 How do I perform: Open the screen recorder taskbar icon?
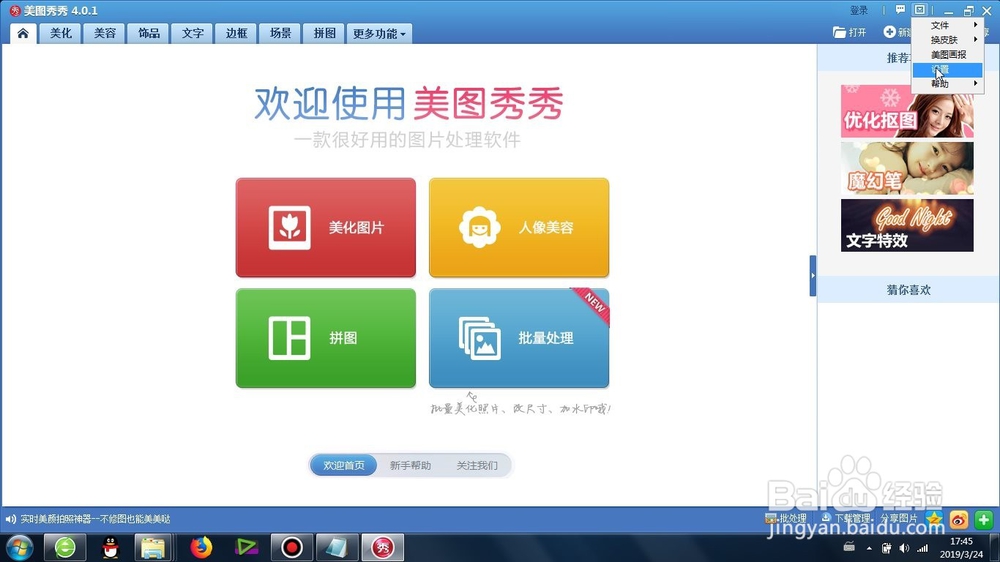tap(292, 547)
